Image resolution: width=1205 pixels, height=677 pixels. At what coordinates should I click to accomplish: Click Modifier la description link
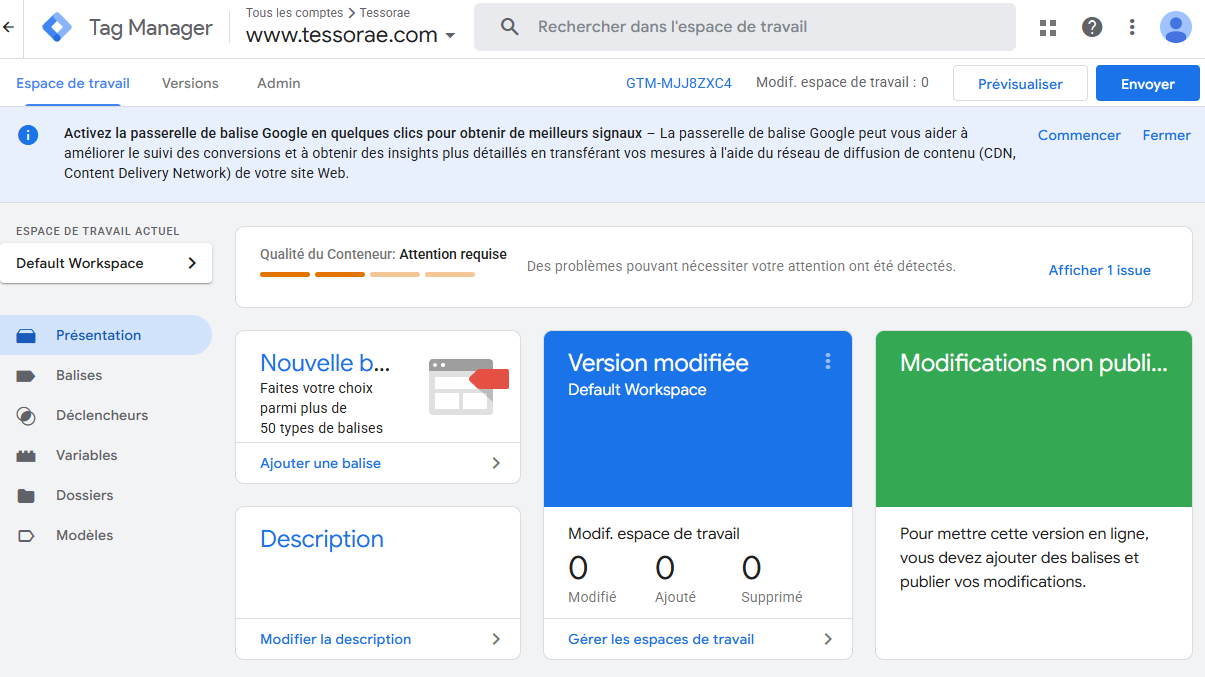pos(335,639)
